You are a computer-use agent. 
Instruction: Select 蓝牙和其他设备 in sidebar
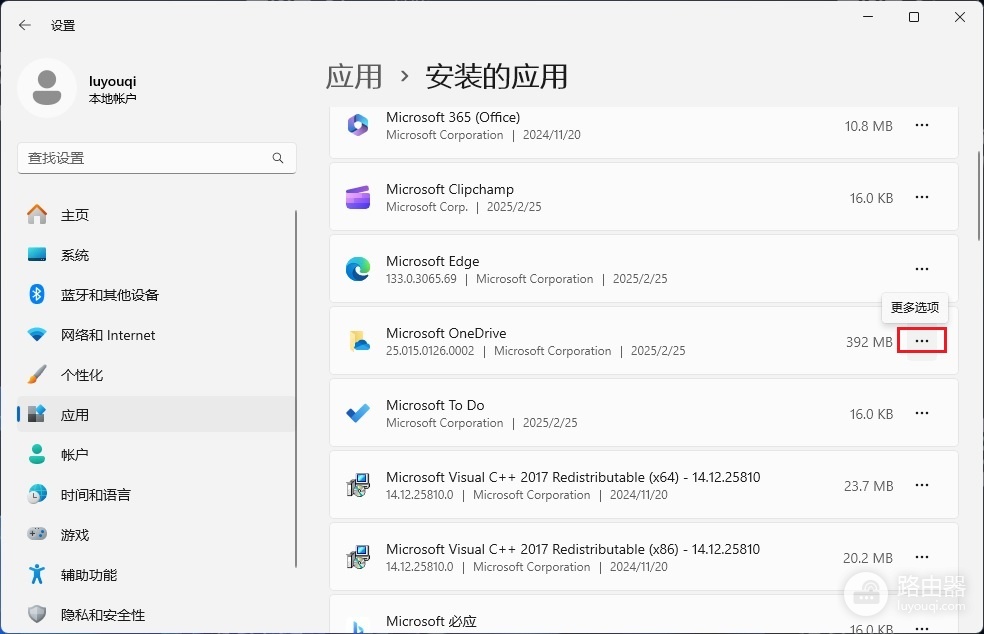click(x=157, y=295)
